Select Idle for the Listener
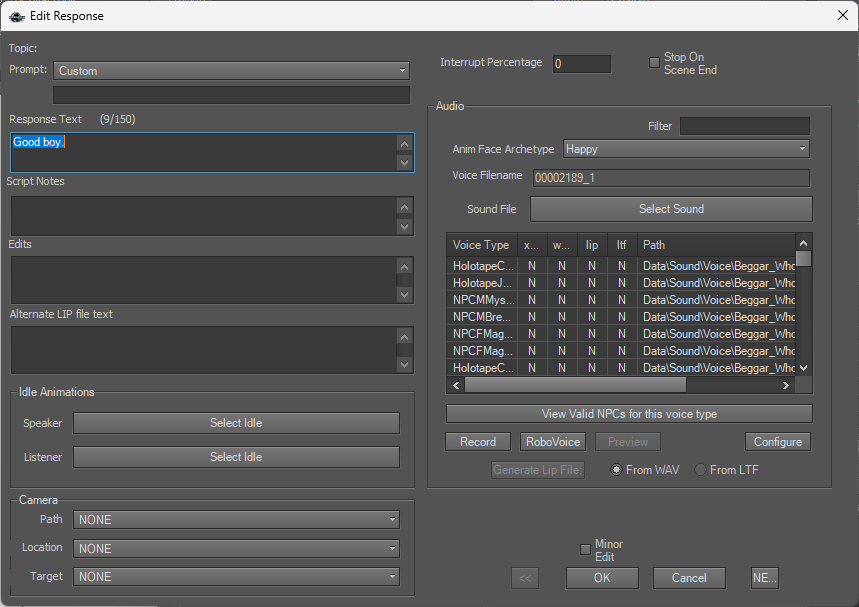 point(236,457)
